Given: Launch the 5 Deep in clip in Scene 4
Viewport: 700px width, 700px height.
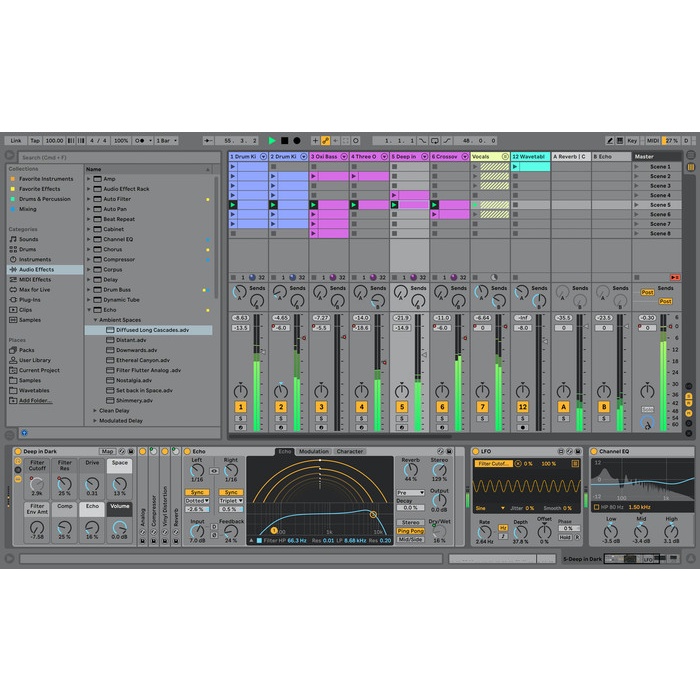Looking at the screenshot, I should (394, 195).
